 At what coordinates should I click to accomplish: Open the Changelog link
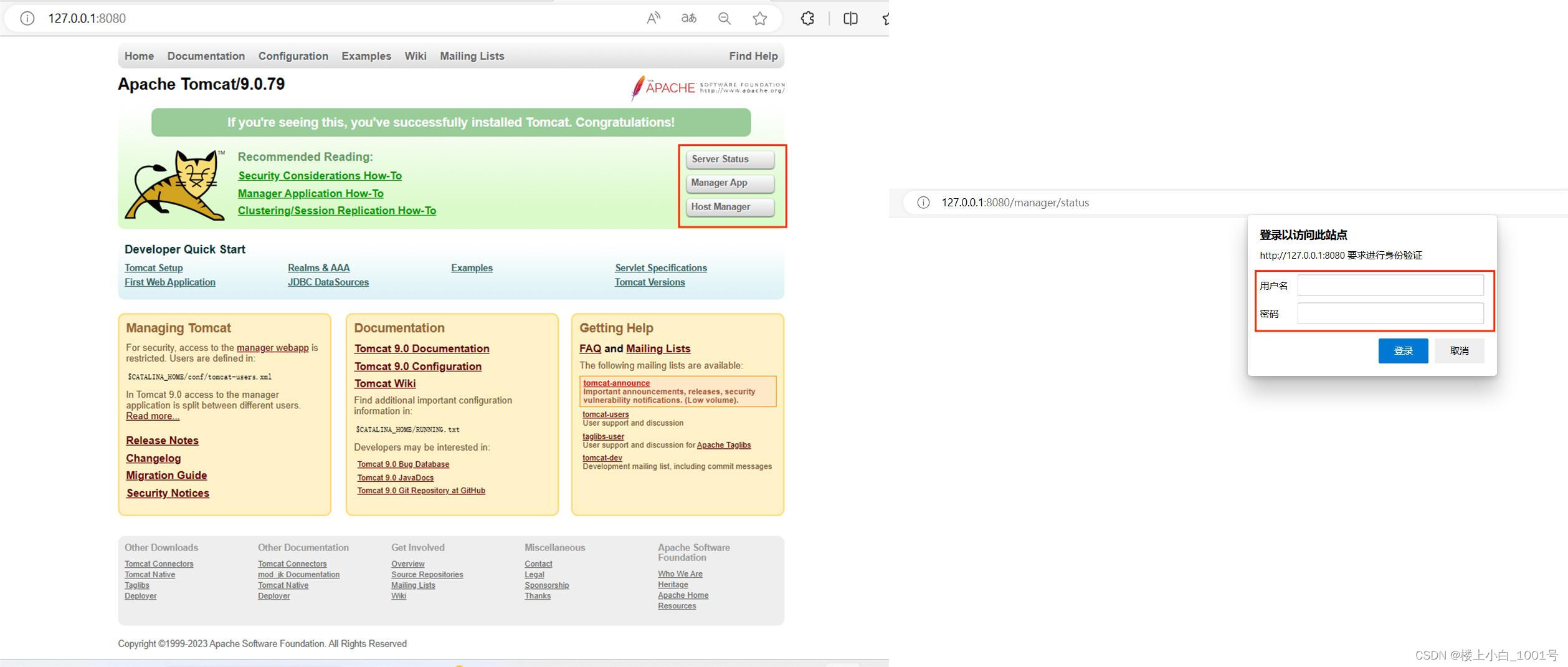pos(153,458)
